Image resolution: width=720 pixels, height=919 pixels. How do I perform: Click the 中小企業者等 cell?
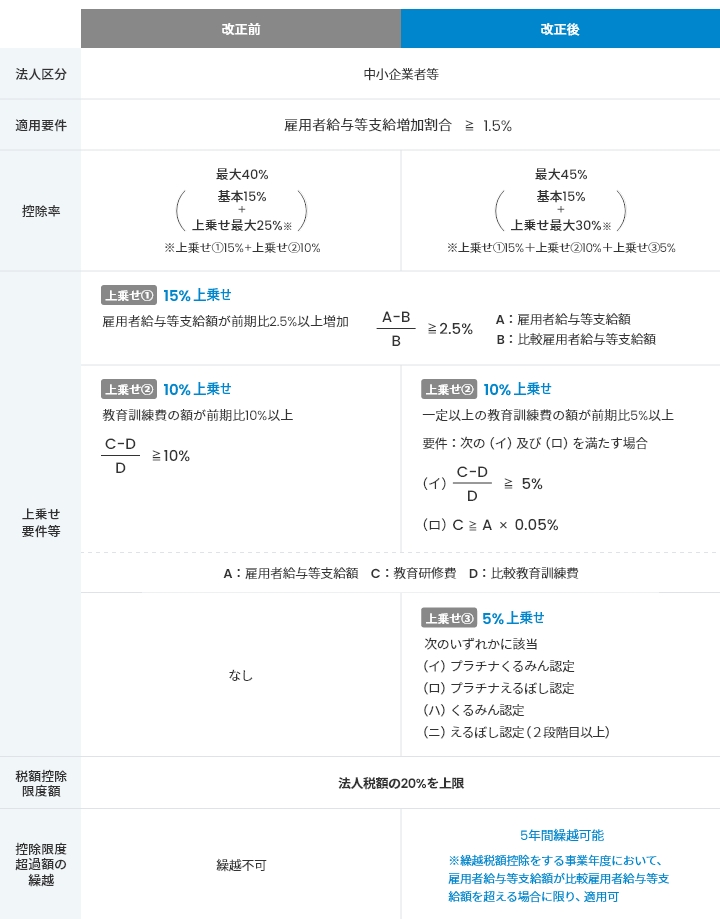(401, 74)
